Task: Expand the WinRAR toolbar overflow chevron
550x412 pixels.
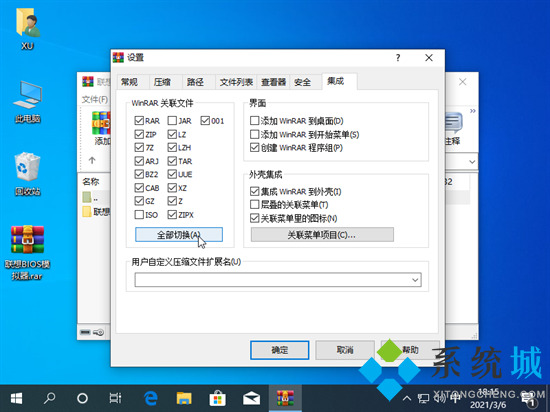Action: [472, 111]
